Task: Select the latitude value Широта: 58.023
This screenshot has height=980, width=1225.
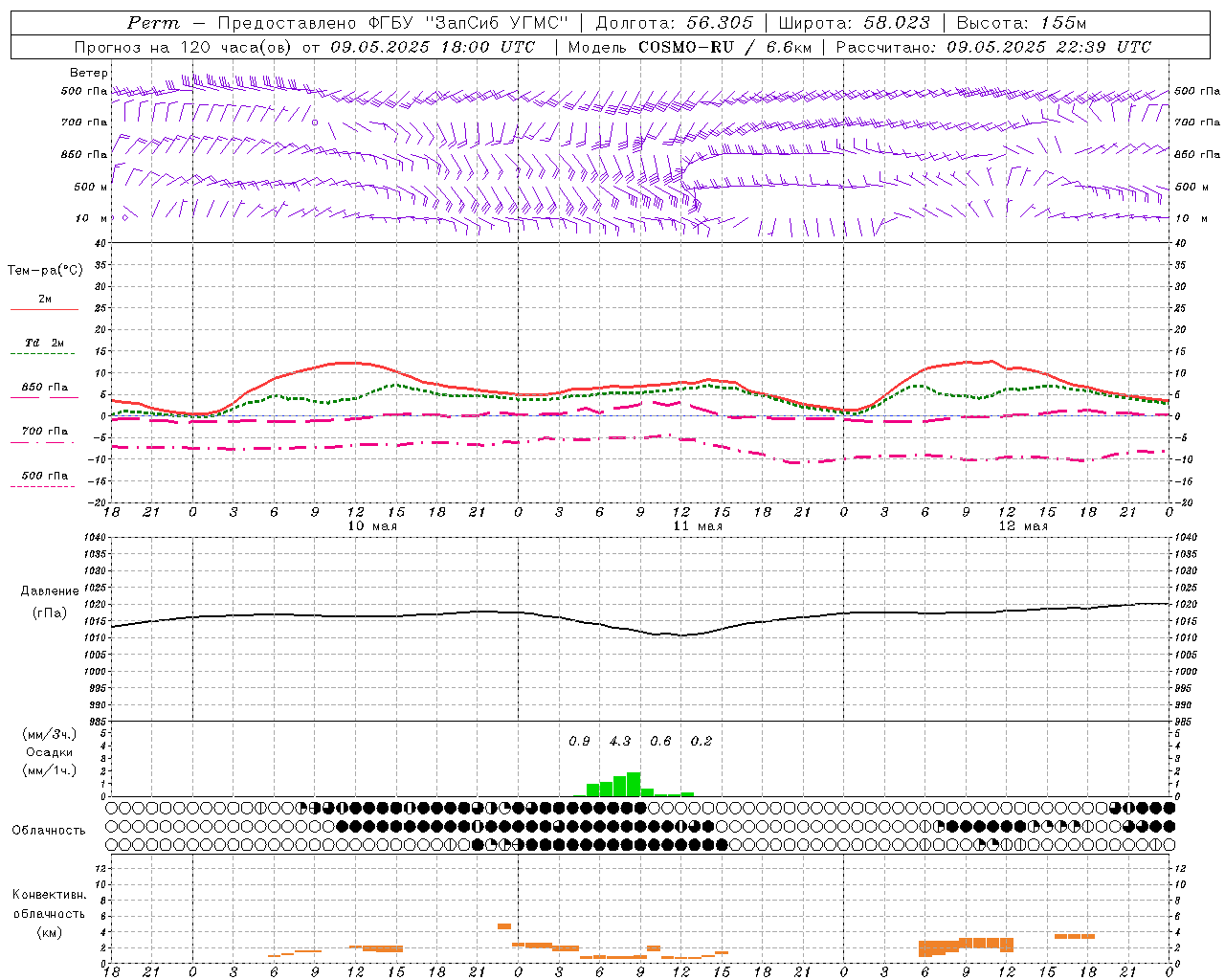Action: pyautogui.click(x=854, y=23)
